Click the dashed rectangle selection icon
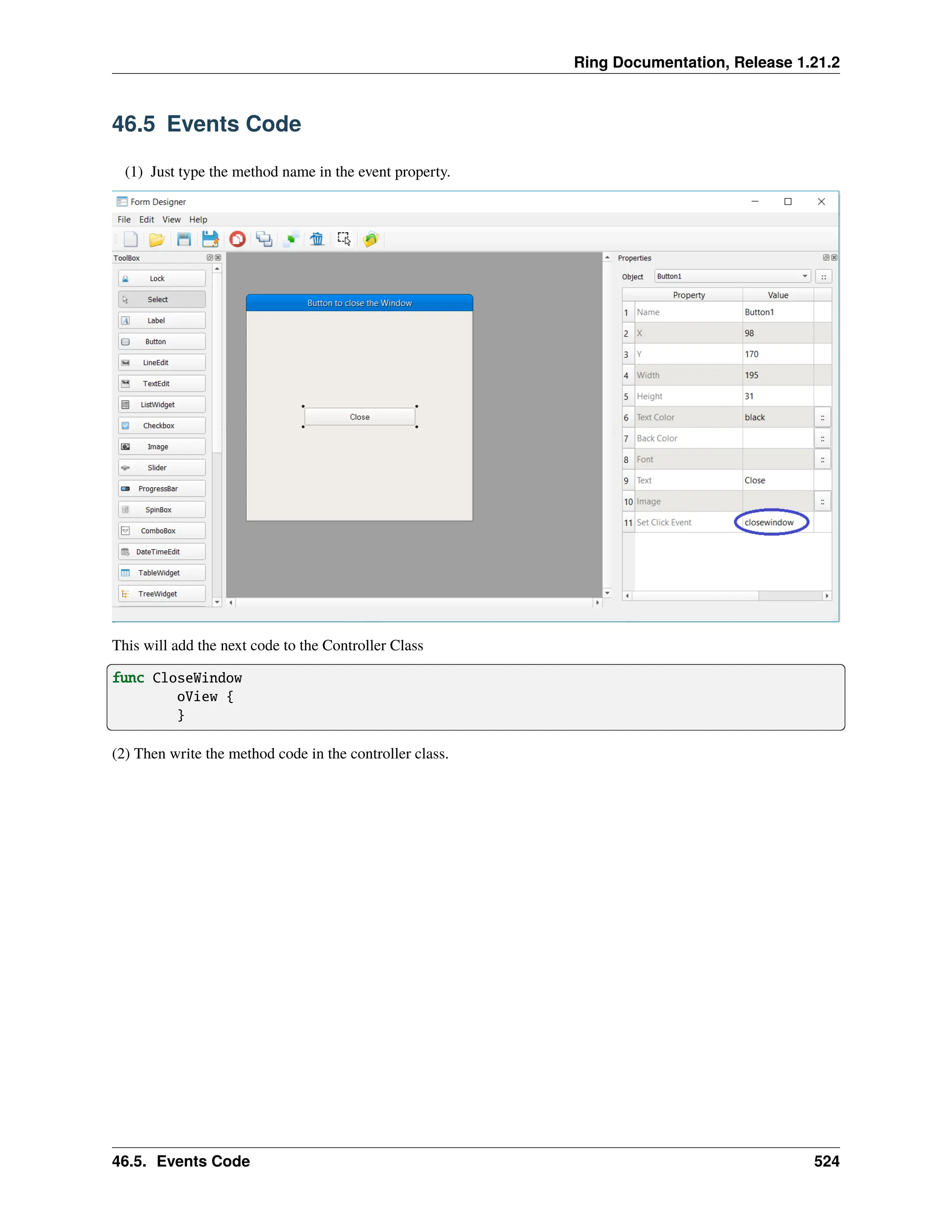The image size is (952, 1232). (x=344, y=238)
